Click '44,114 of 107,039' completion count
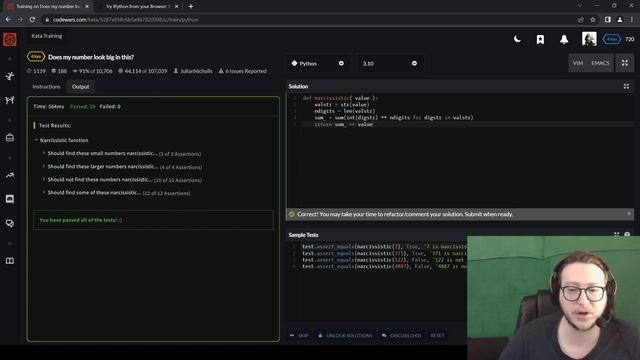Image resolution: width=640 pixels, height=360 pixels. (142, 71)
